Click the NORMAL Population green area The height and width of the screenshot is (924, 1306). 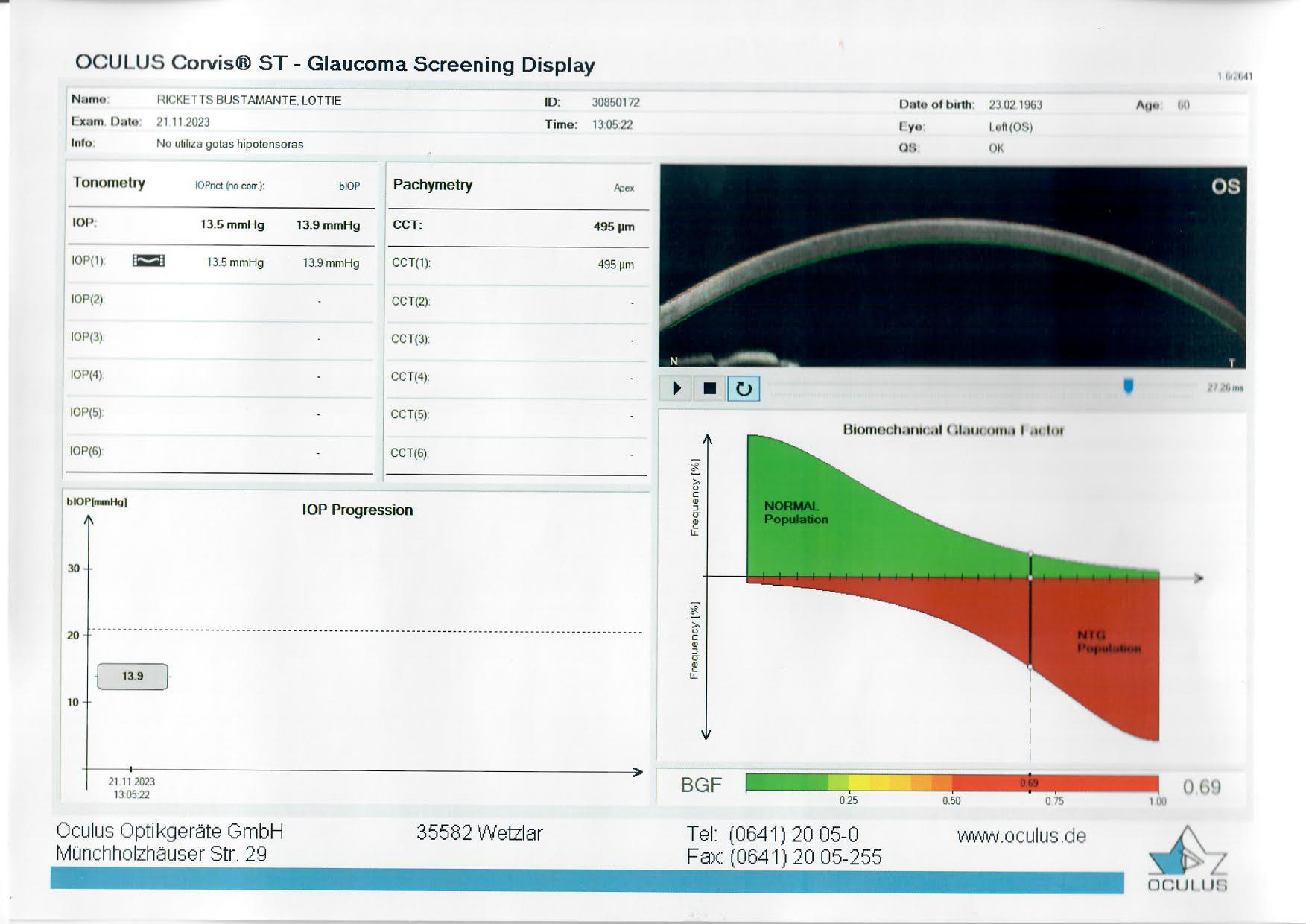tap(796, 513)
